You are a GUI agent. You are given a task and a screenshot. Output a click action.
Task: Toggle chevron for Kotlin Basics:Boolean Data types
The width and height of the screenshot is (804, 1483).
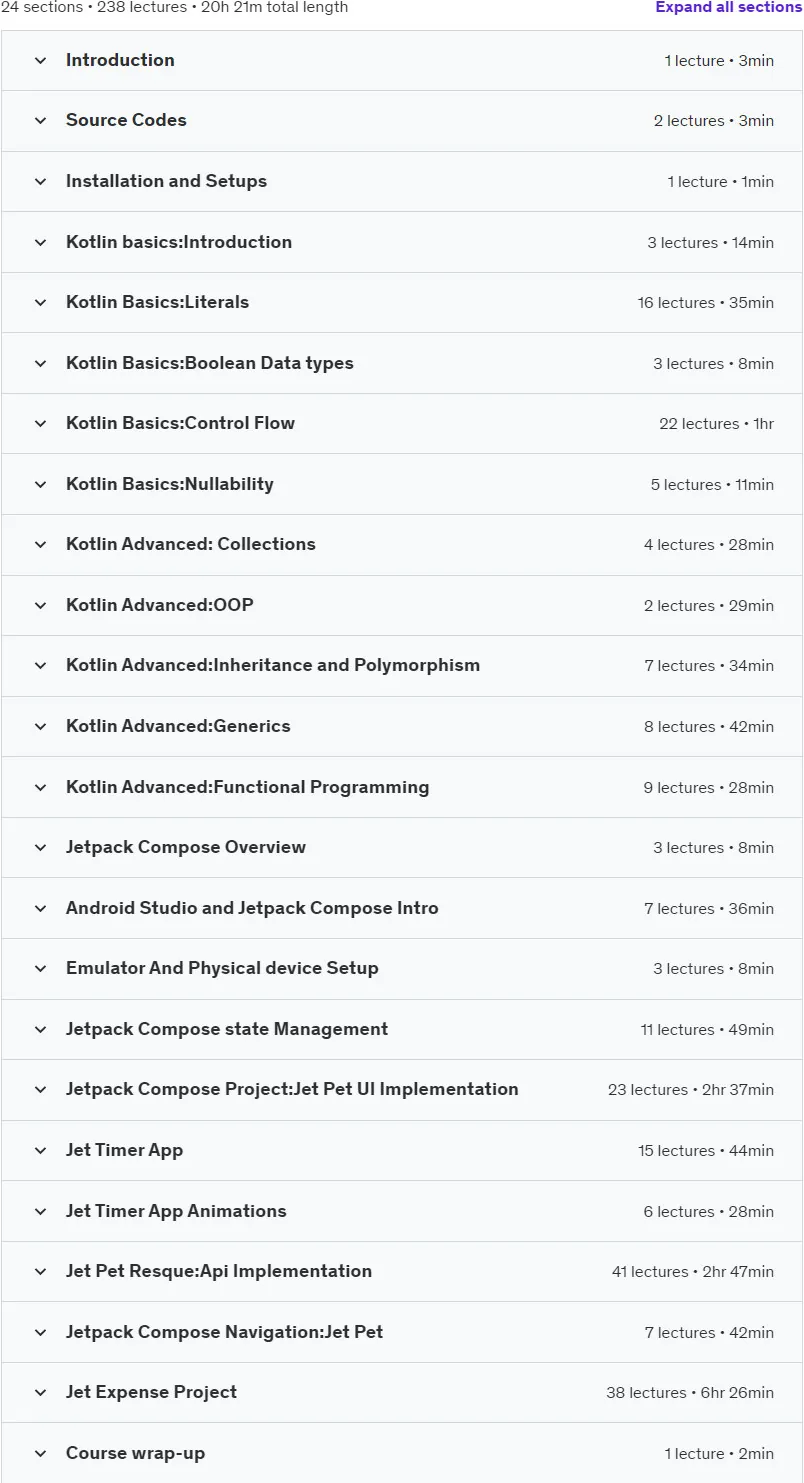pyautogui.click(x=40, y=363)
